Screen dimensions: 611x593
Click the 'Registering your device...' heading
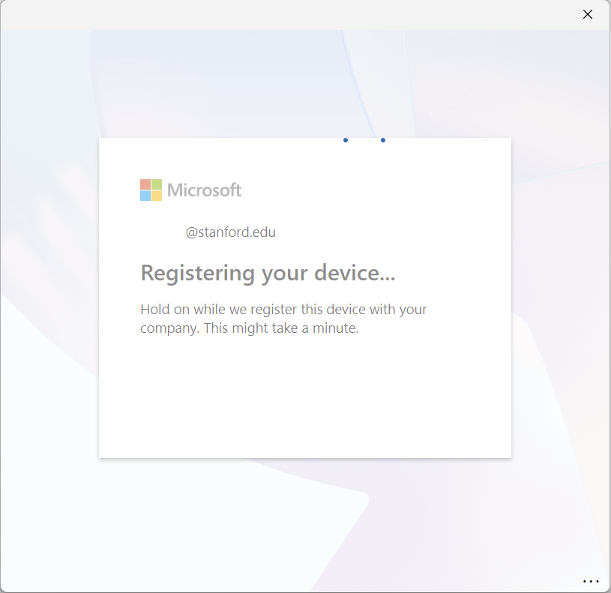(x=268, y=273)
